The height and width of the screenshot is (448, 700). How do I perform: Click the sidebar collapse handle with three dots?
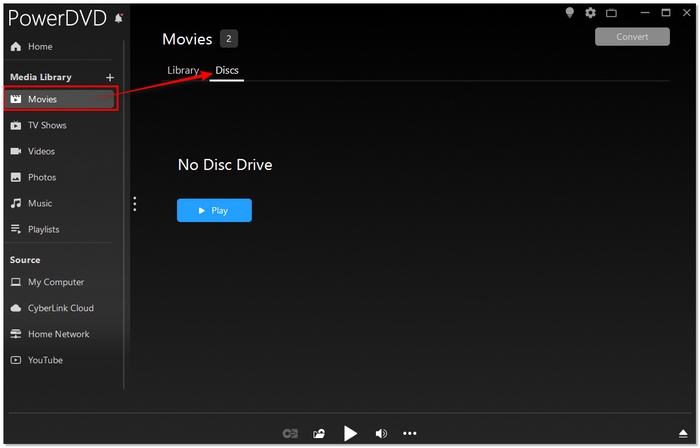[x=134, y=204]
